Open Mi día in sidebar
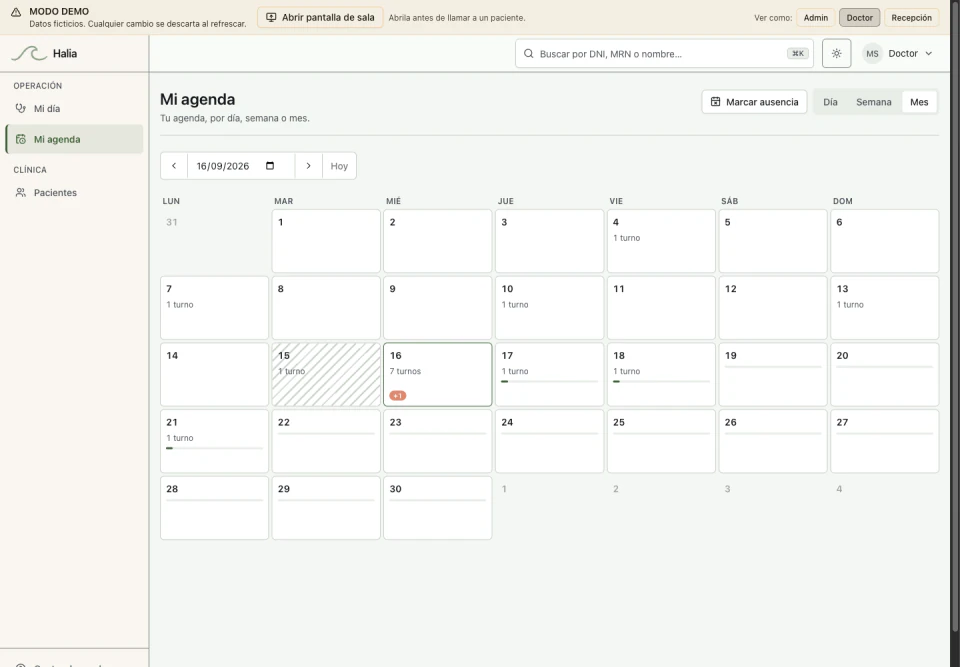The height and width of the screenshot is (667, 960). click(x=74, y=108)
